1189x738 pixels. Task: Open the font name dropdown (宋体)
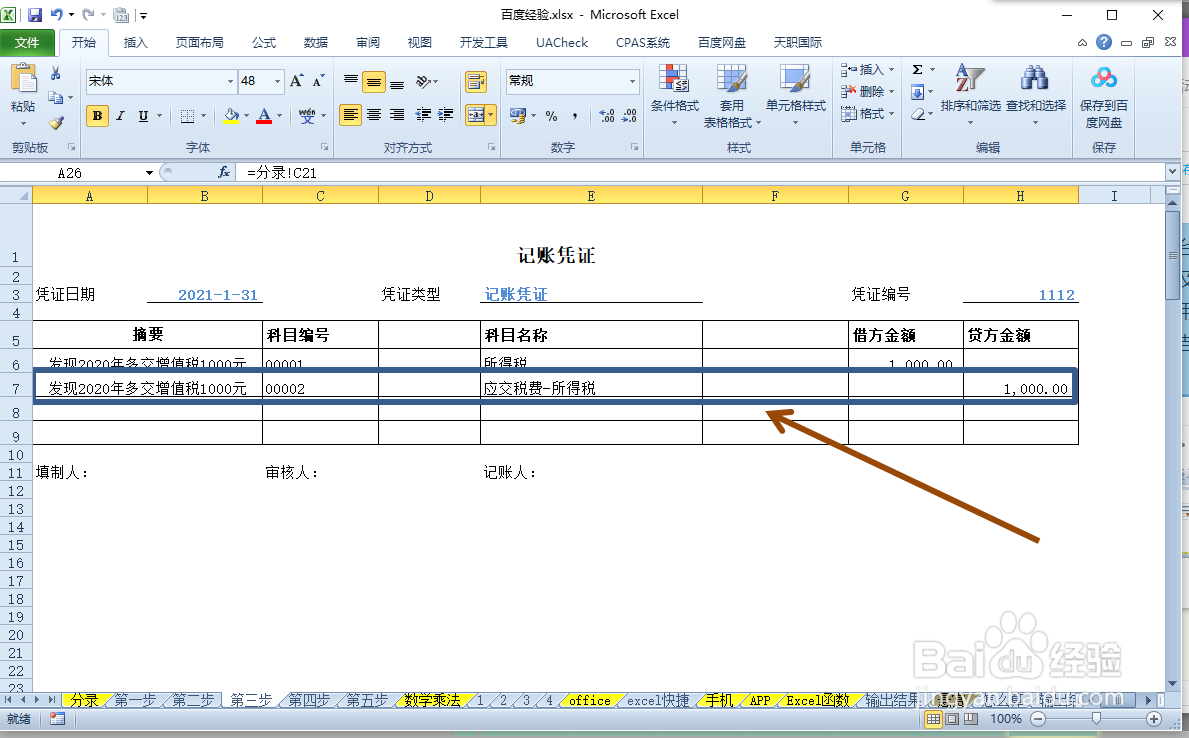coord(231,81)
